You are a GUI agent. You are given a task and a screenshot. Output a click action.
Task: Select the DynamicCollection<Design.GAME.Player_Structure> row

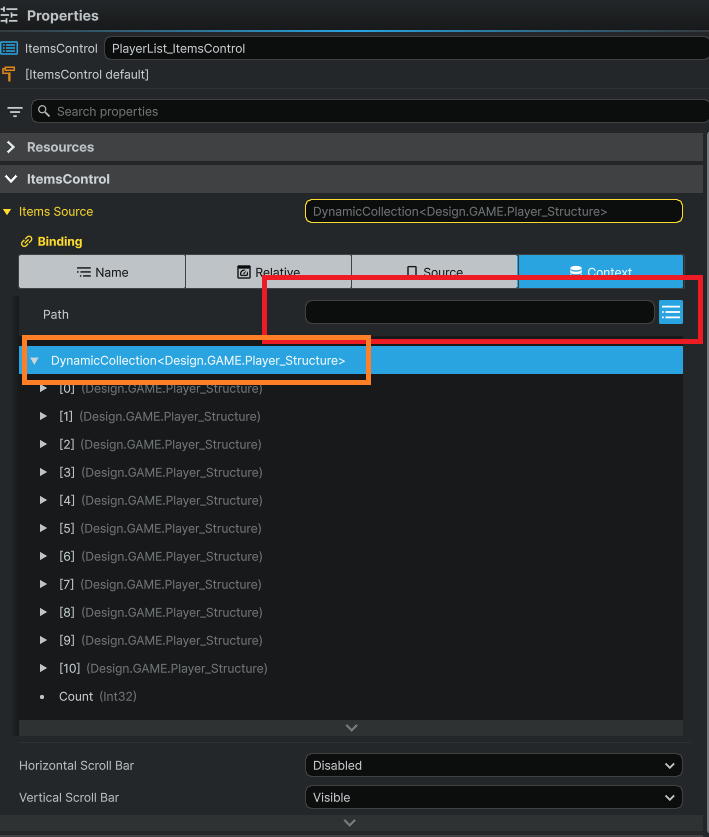tap(351, 360)
